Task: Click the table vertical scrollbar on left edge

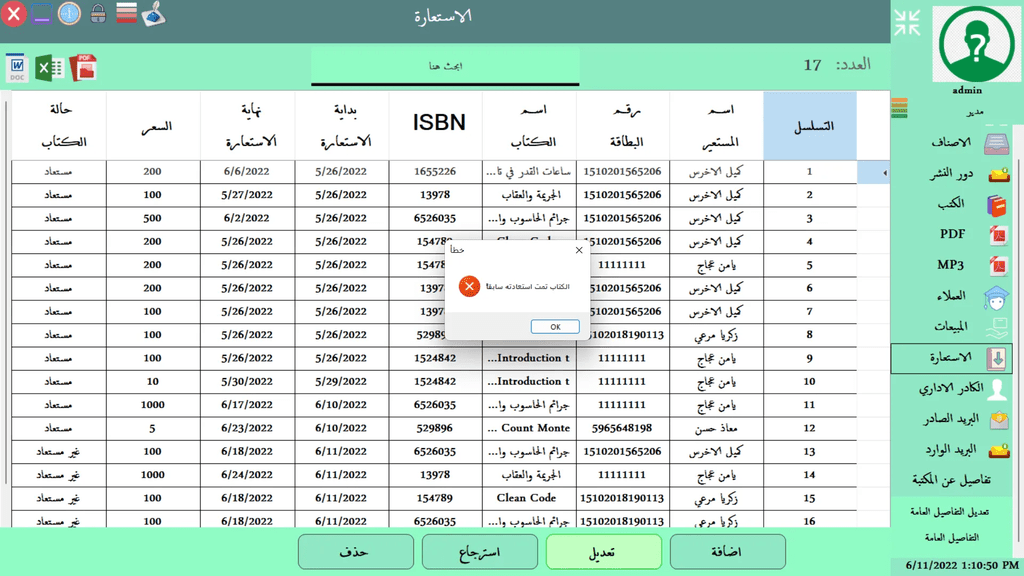Action: 6,294
